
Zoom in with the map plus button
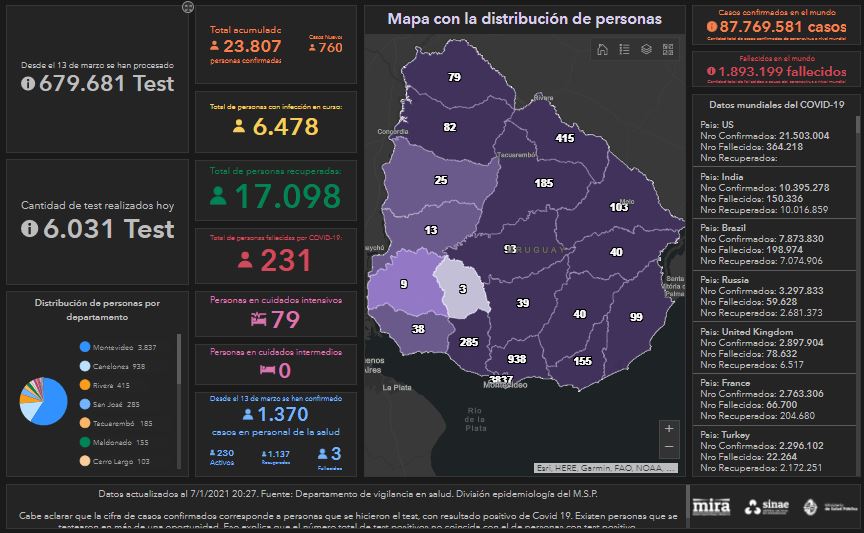click(x=669, y=428)
